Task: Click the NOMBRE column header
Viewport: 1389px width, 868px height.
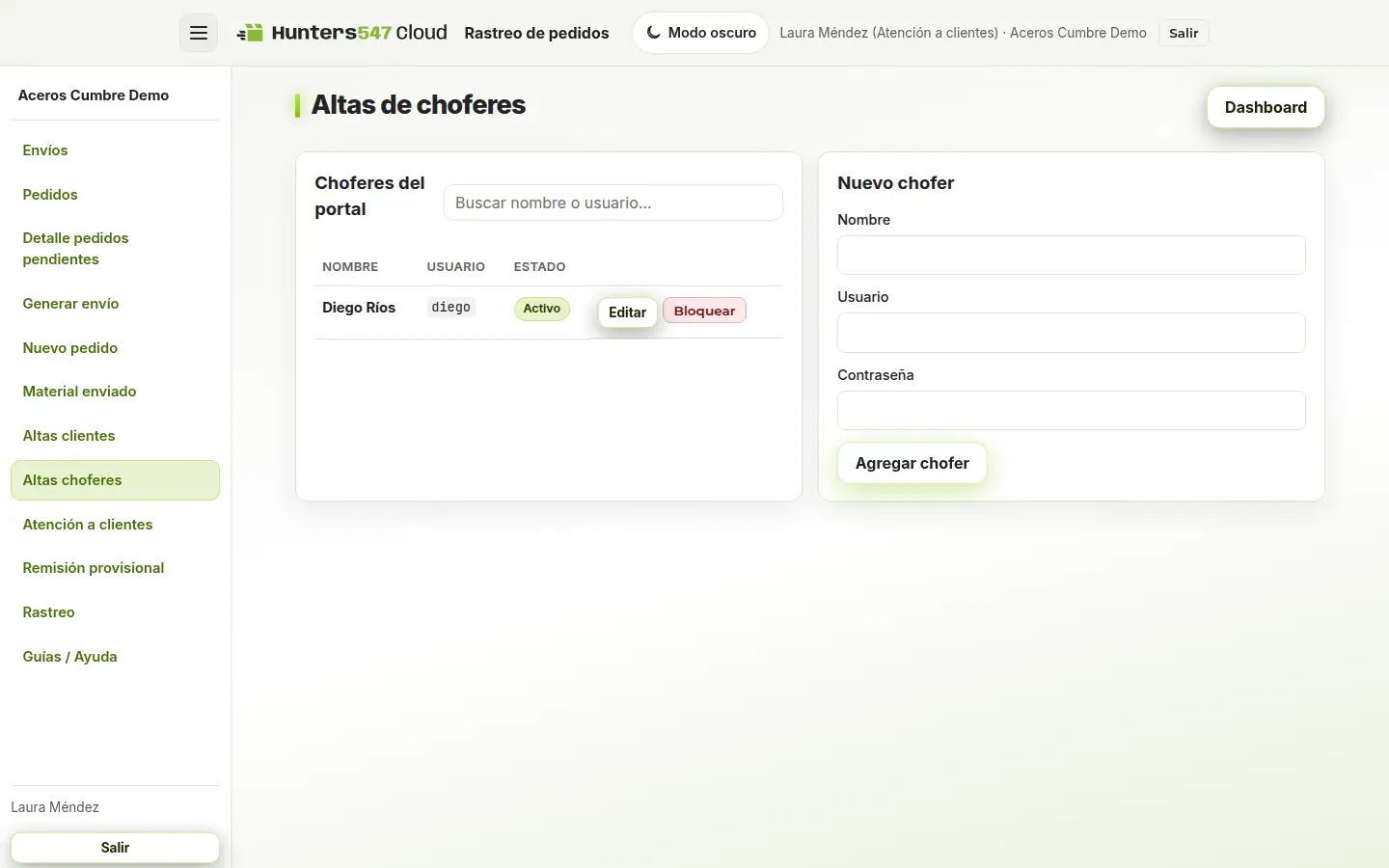Action: click(x=350, y=267)
